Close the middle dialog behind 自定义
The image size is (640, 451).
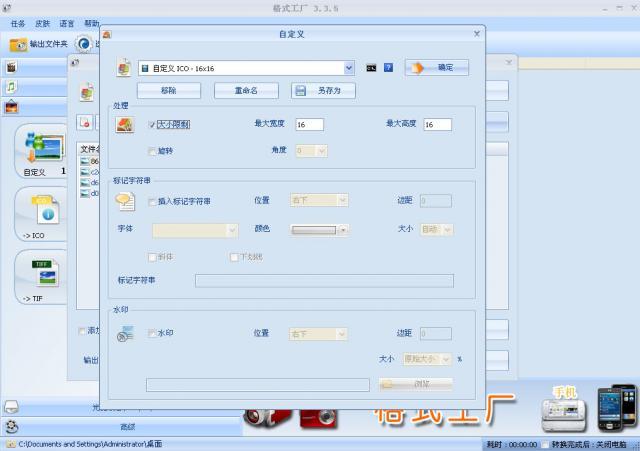(x=509, y=62)
